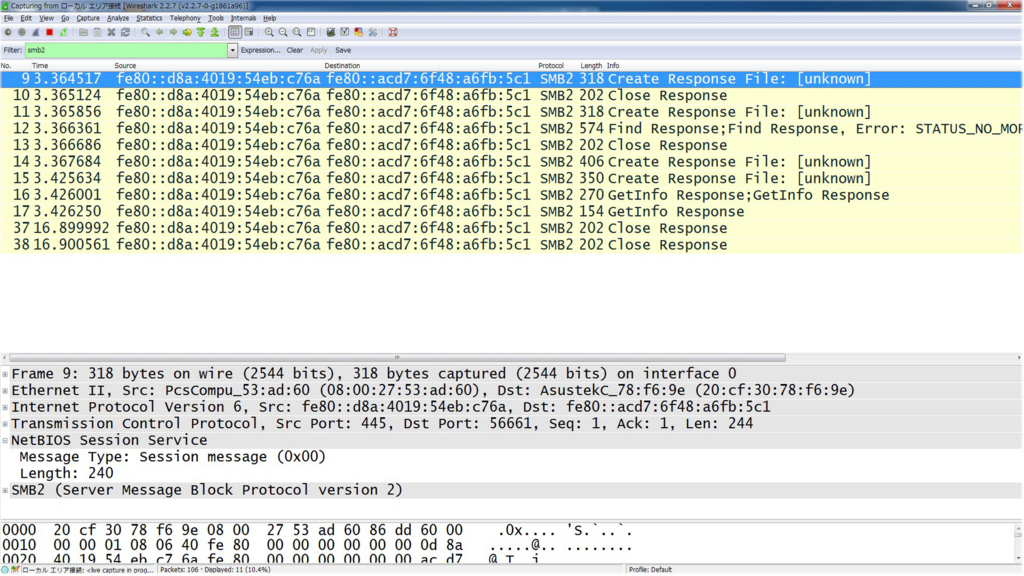Sort by Info column header

pos(613,66)
